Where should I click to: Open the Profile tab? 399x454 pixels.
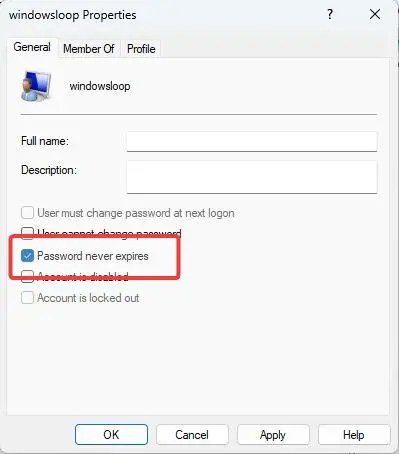click(x=141, y=49)
